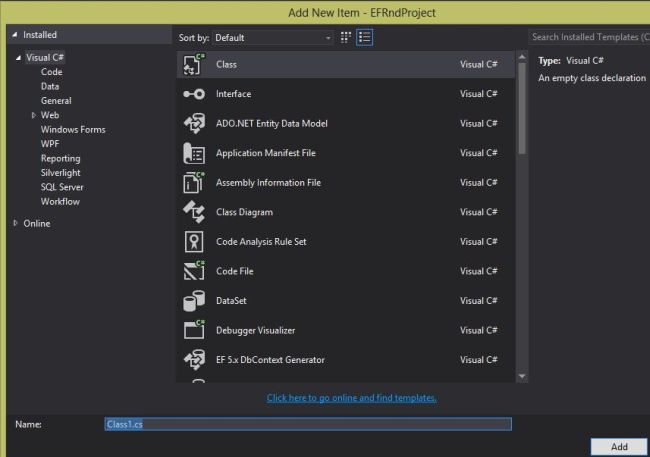Expand the Web tree node
This screenshot has width=650, height=457.
[34, 115]
